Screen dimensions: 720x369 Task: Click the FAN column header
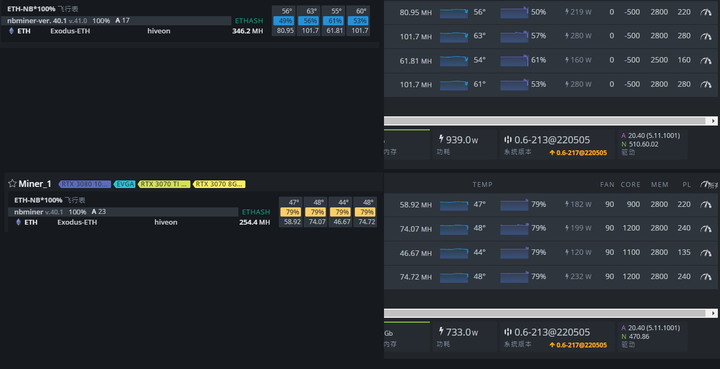click(x=607, y=184)
